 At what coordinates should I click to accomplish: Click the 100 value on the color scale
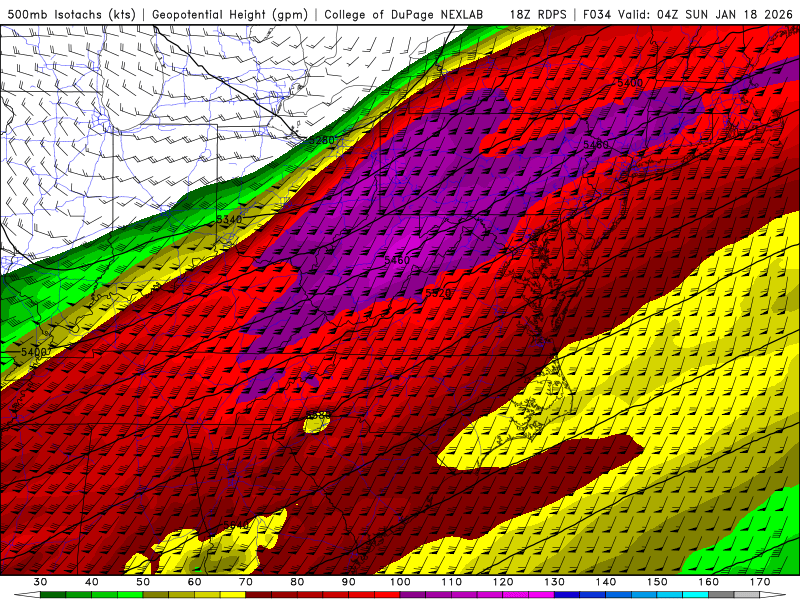tap(400, 582)
